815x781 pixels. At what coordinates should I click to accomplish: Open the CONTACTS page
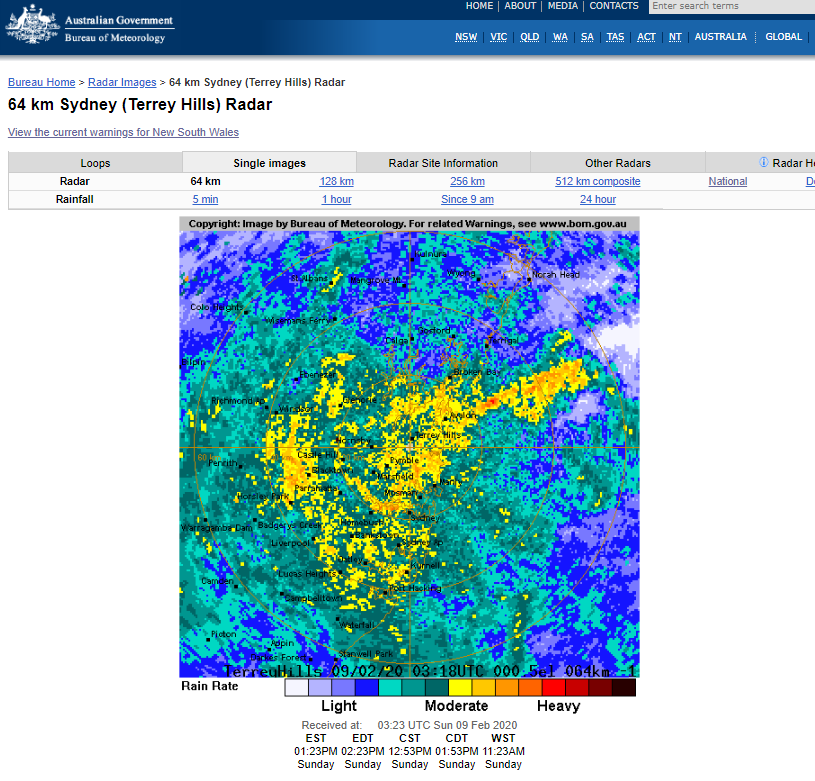(x=613, y=6)
